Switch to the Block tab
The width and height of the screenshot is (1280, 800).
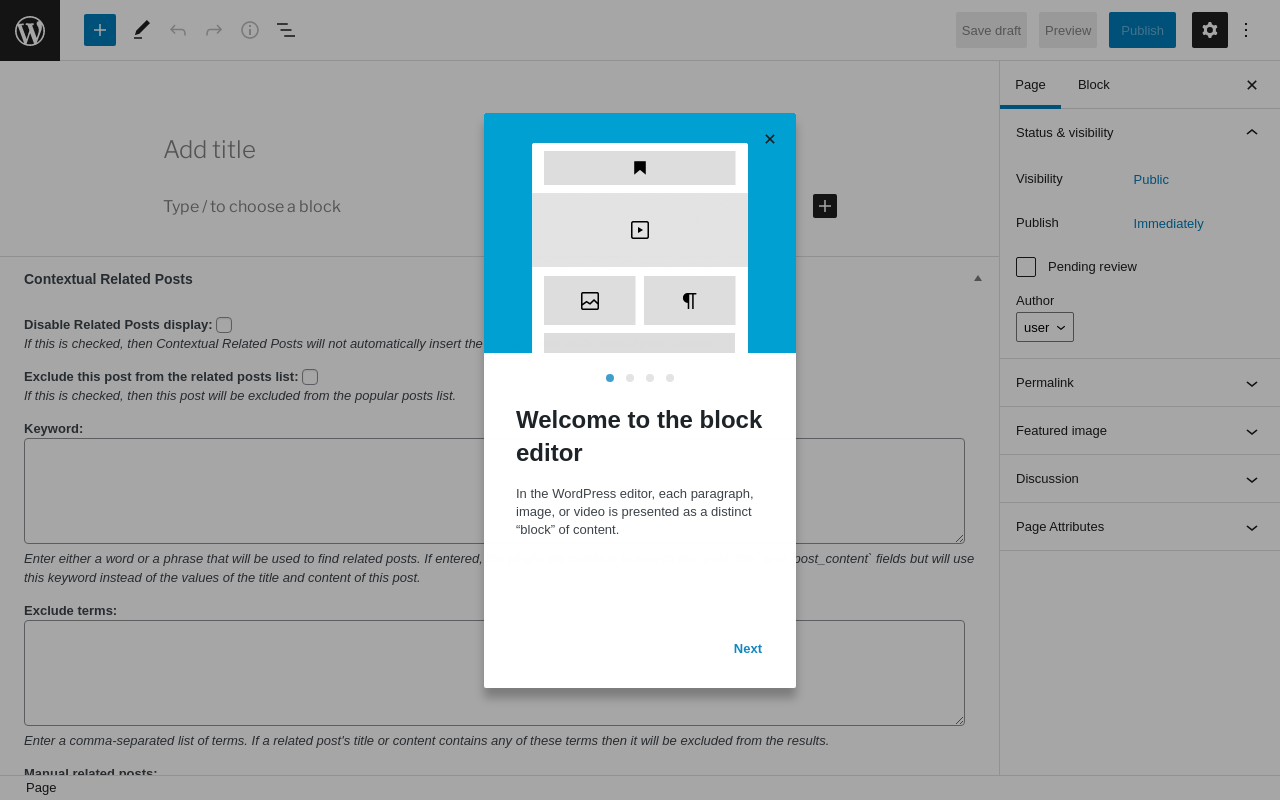pos(1094,85)
